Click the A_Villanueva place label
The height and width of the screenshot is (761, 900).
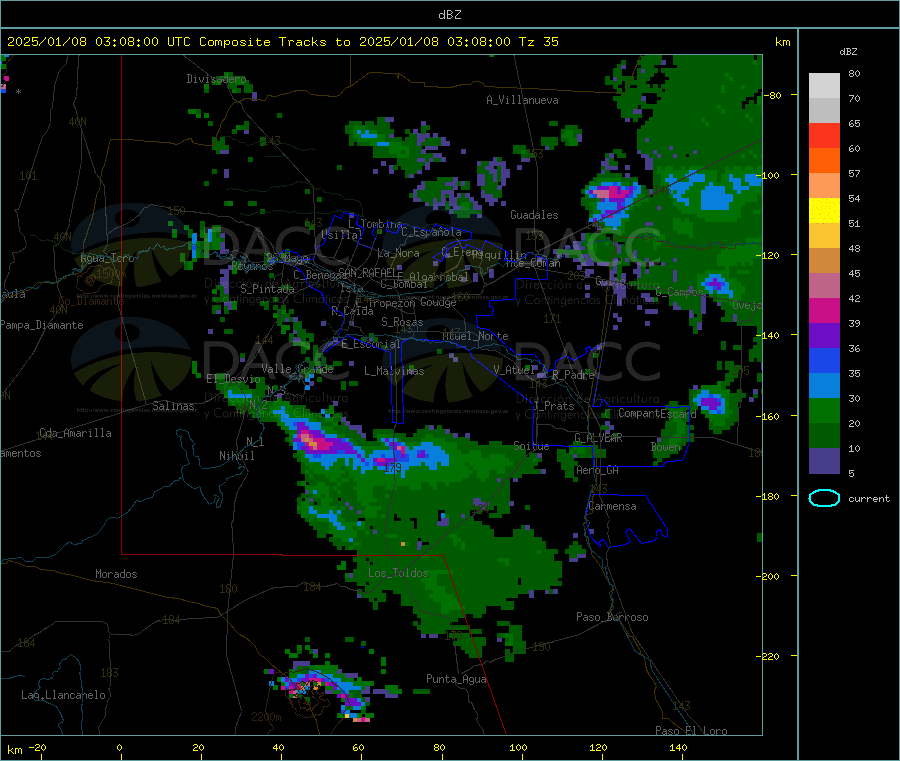(x=522, y=100)
